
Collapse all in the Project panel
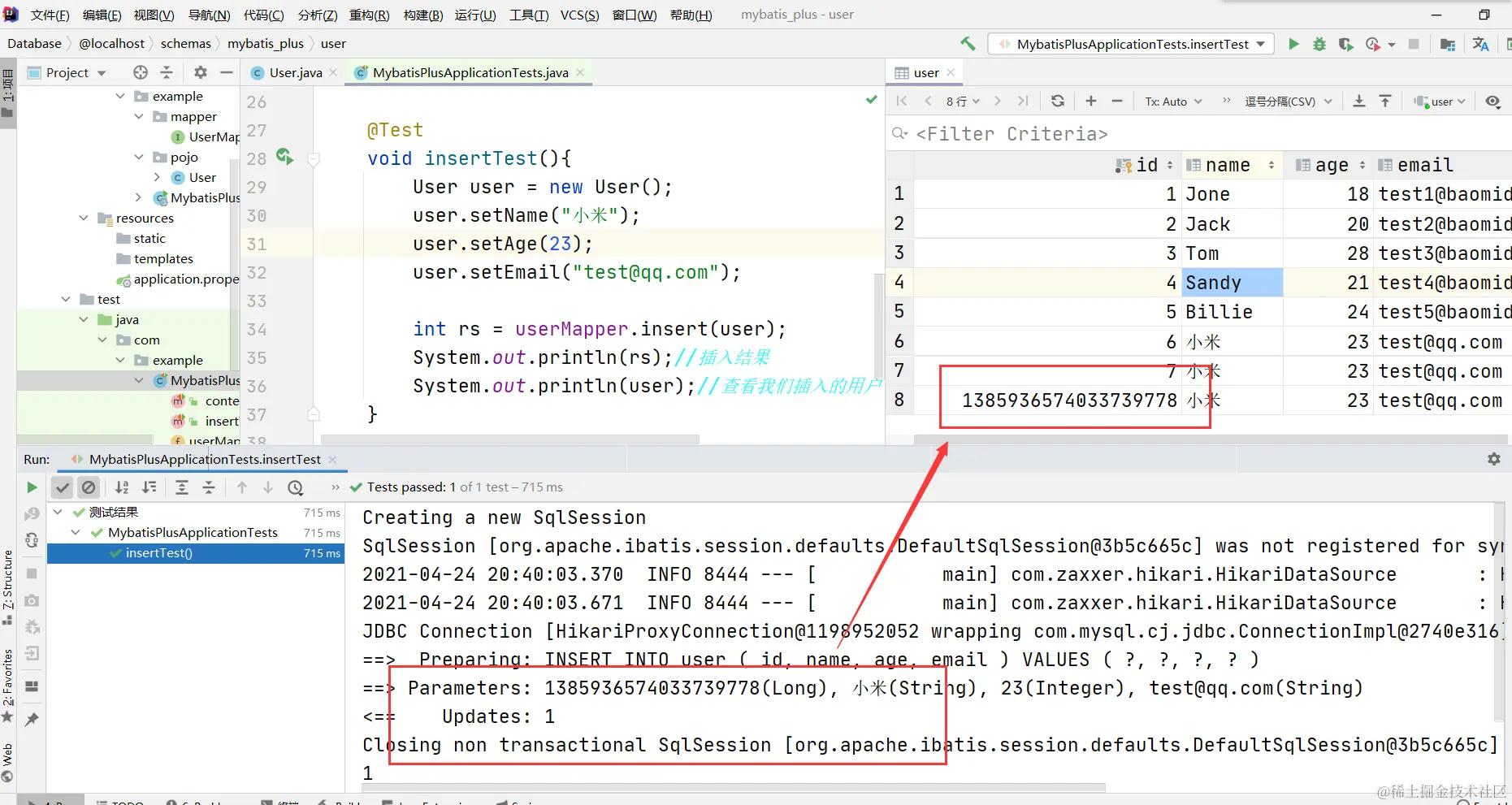tap(167, 72)
